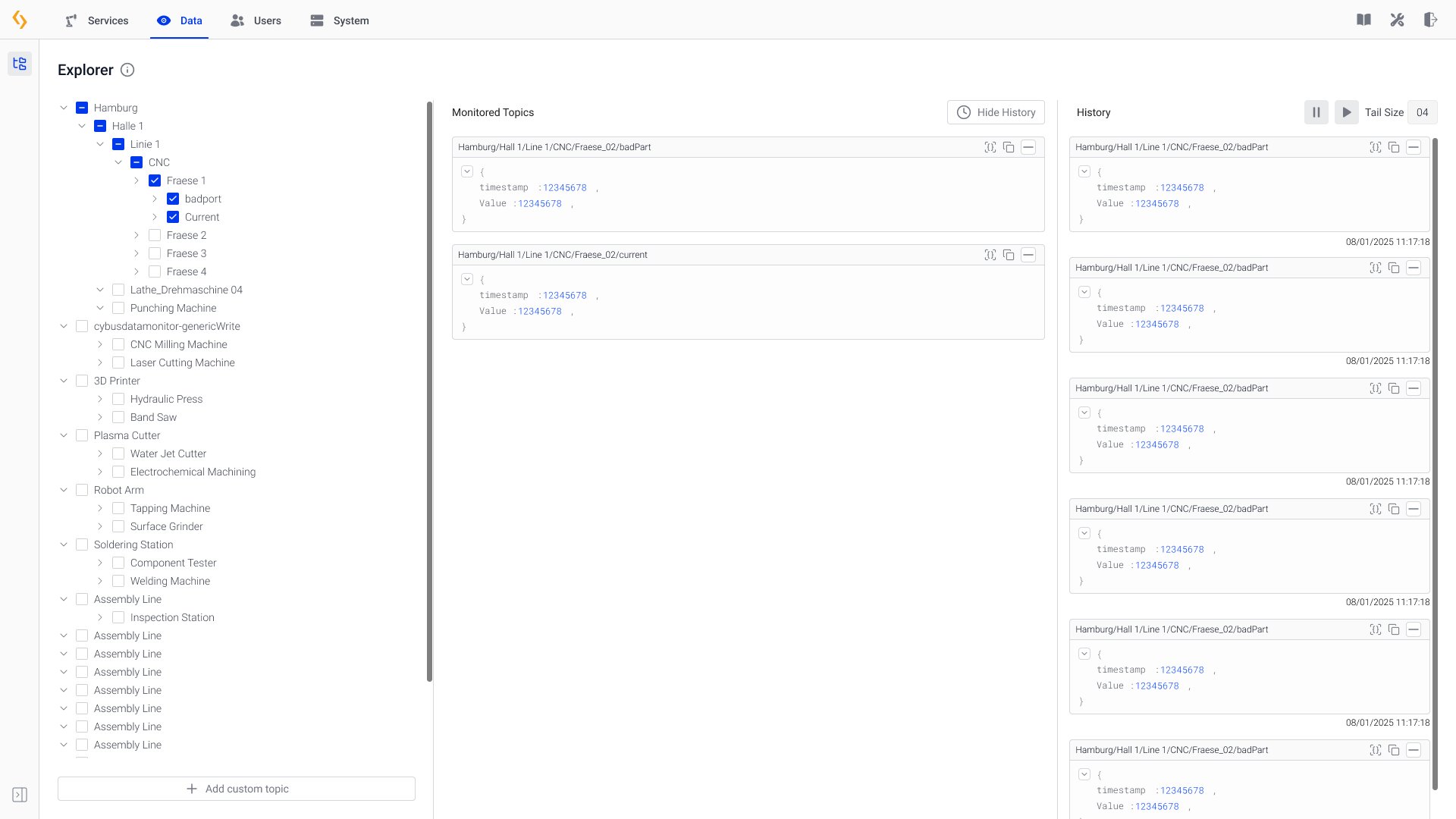Check the Fraese 2 checkbox

(155, 235)
